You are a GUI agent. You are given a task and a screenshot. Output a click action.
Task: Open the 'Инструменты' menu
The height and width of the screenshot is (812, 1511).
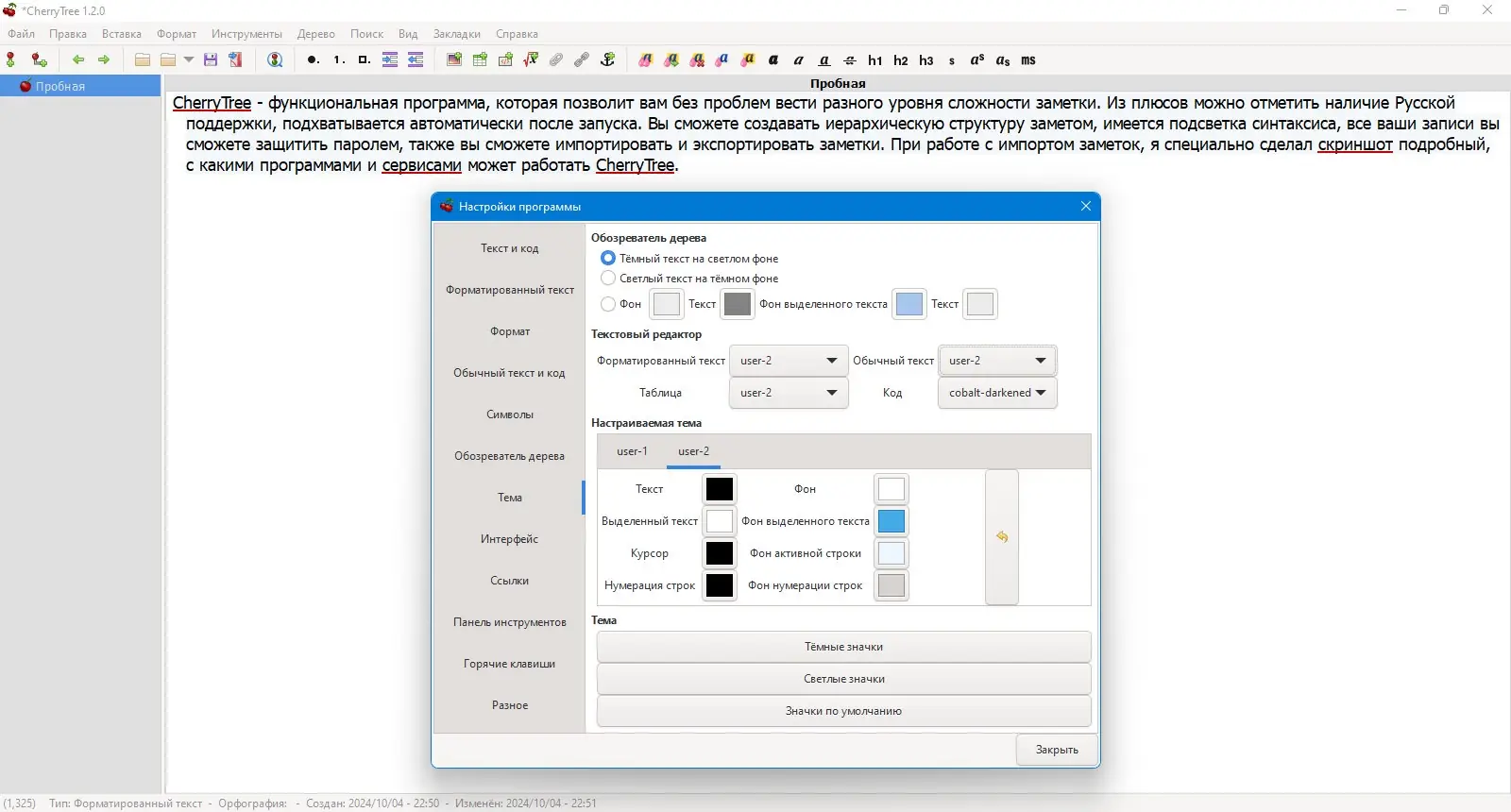coord(246,34)
